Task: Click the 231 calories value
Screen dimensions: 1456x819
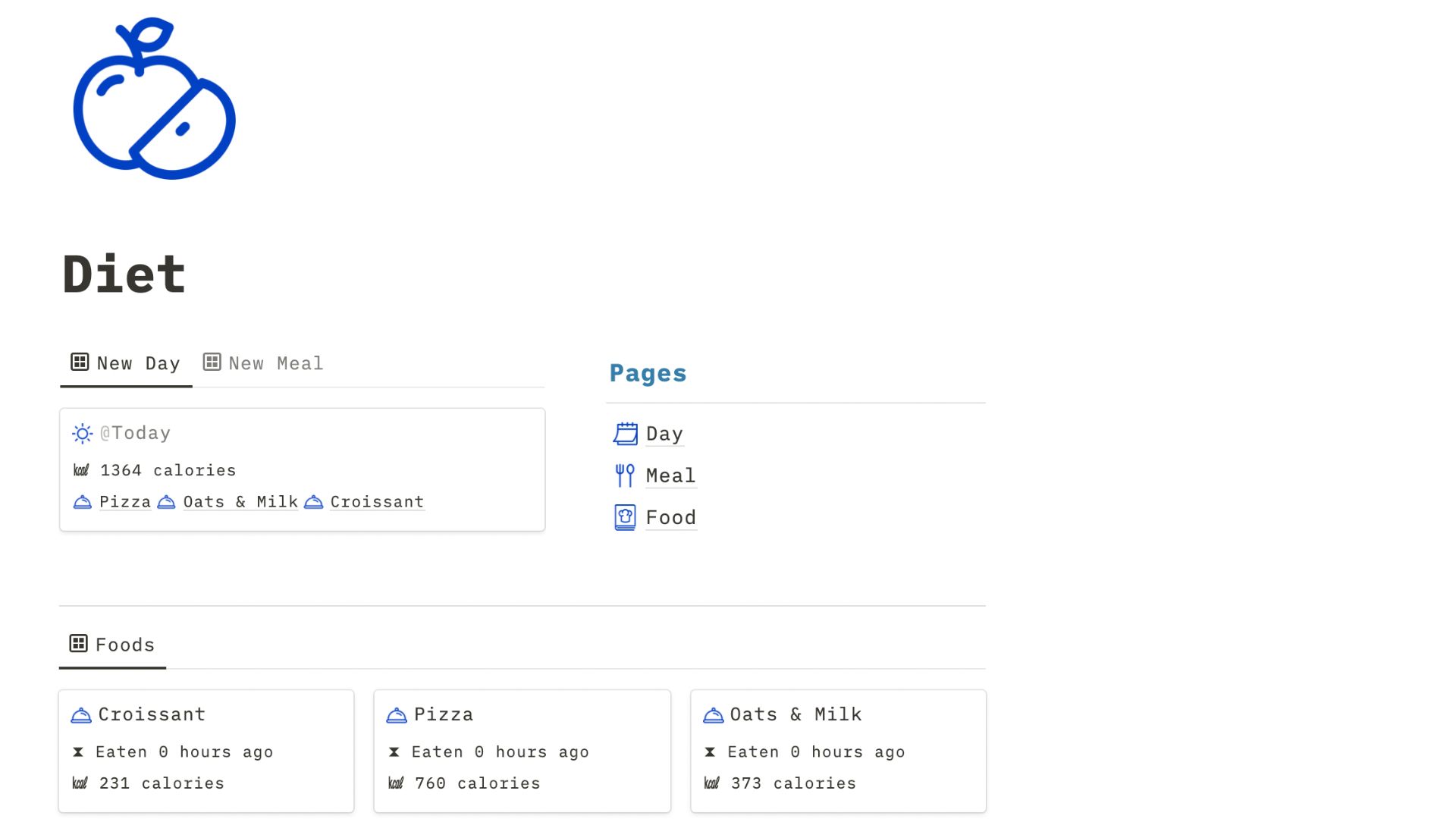Action: click(x=162, y=783)
